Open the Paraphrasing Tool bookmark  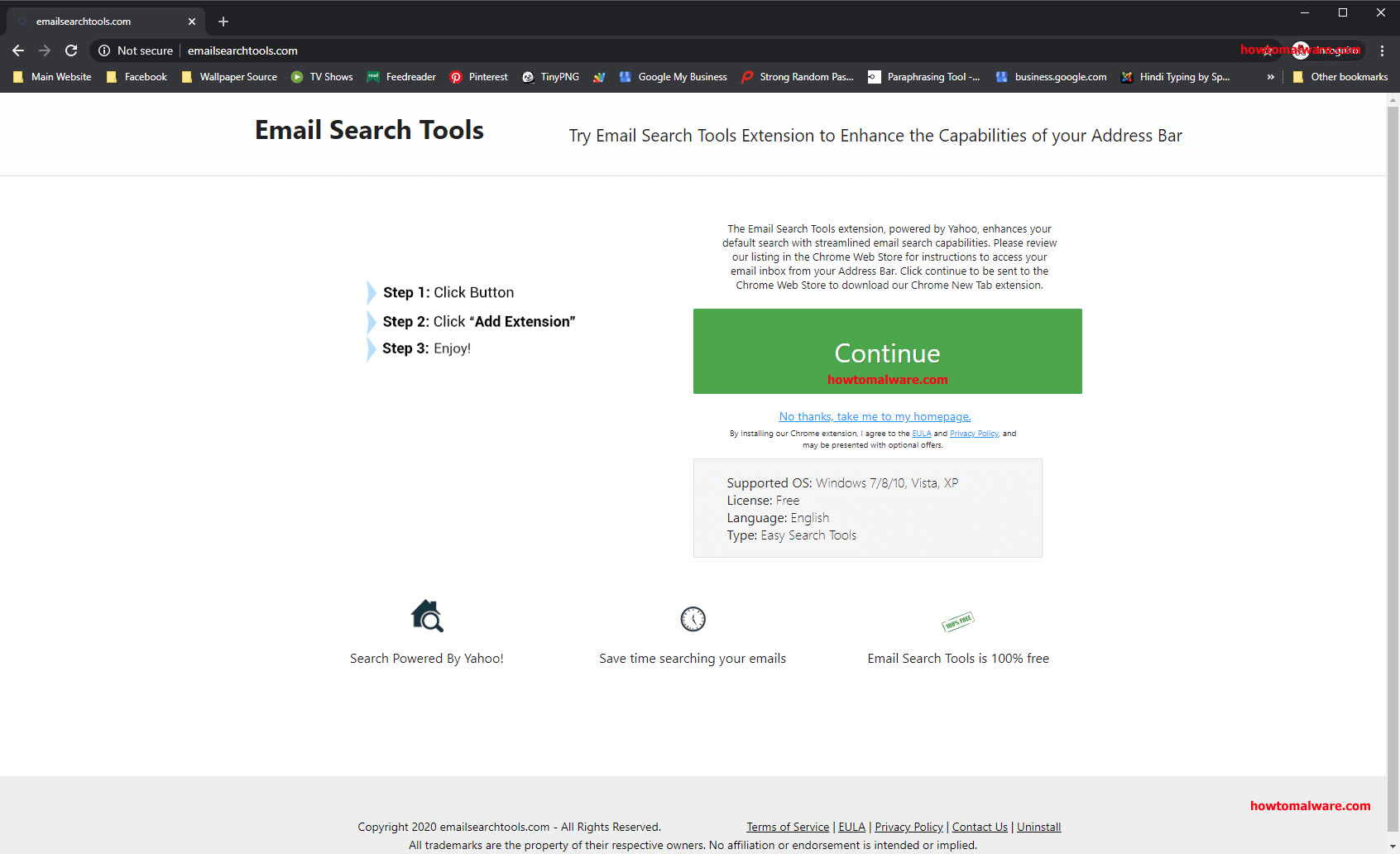pyautogui.click(x=924, y=77)
